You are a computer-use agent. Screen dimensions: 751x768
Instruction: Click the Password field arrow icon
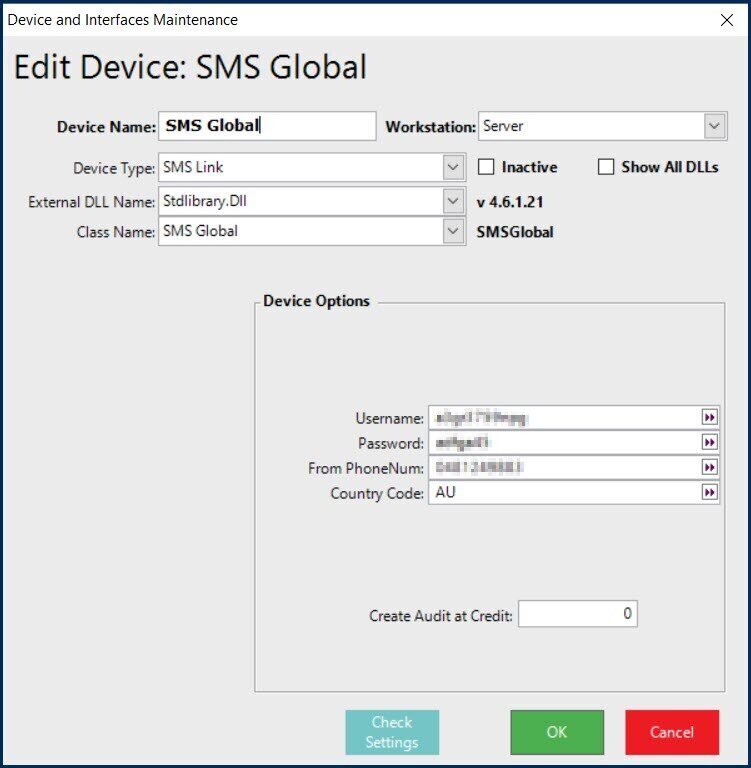tap(710, 442)
